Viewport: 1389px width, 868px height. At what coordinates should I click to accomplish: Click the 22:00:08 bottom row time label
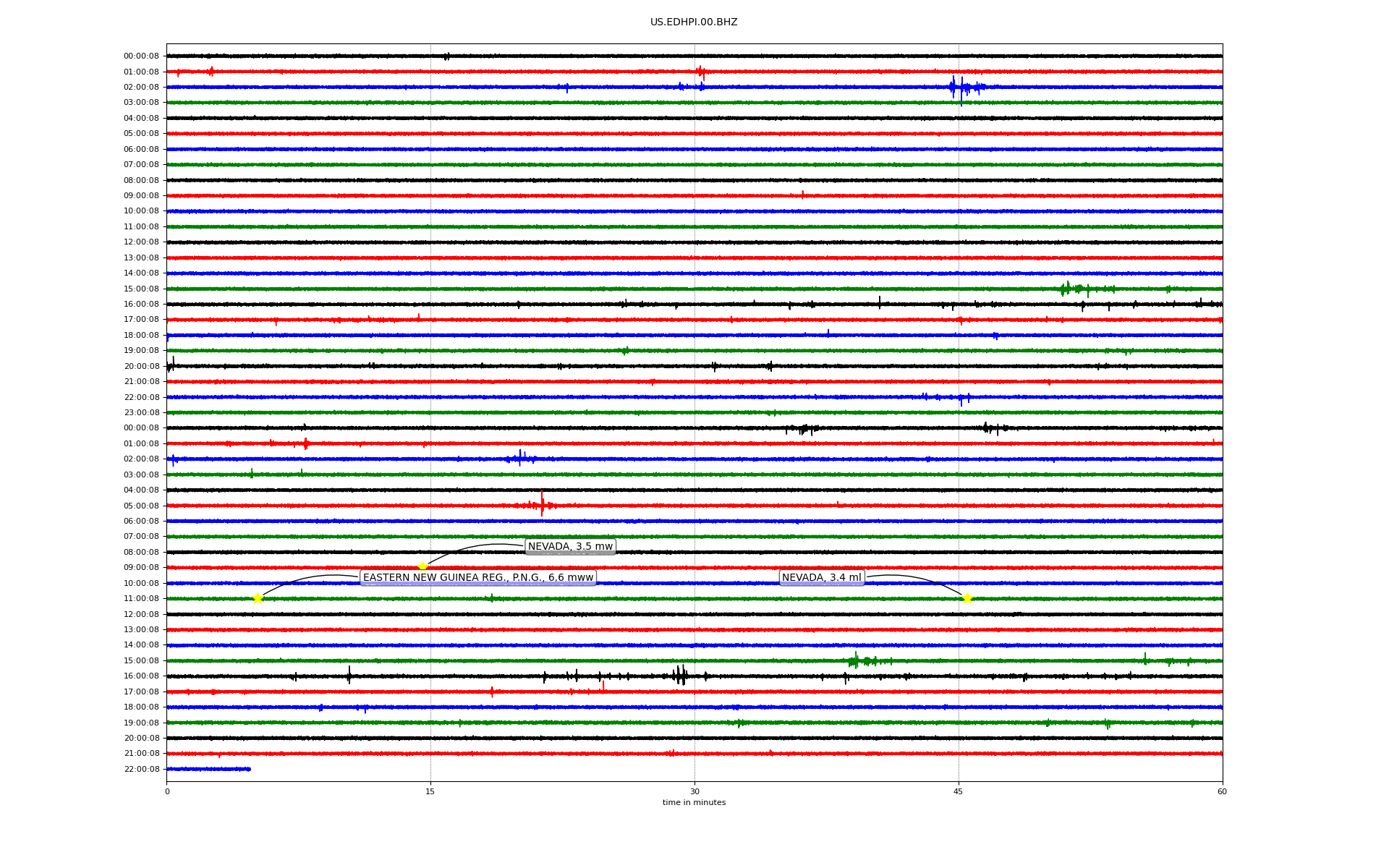[x=141, y=769]
